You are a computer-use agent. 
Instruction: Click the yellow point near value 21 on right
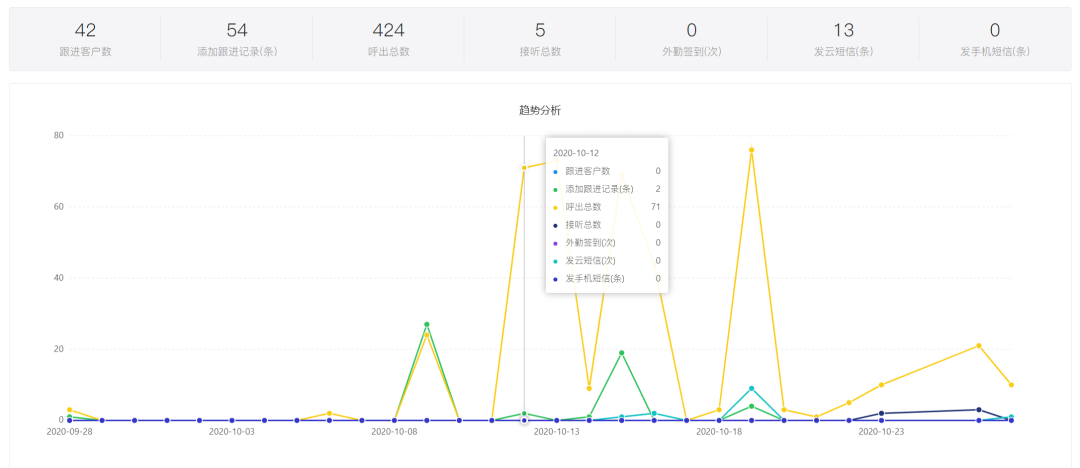[x=978, y=346]
